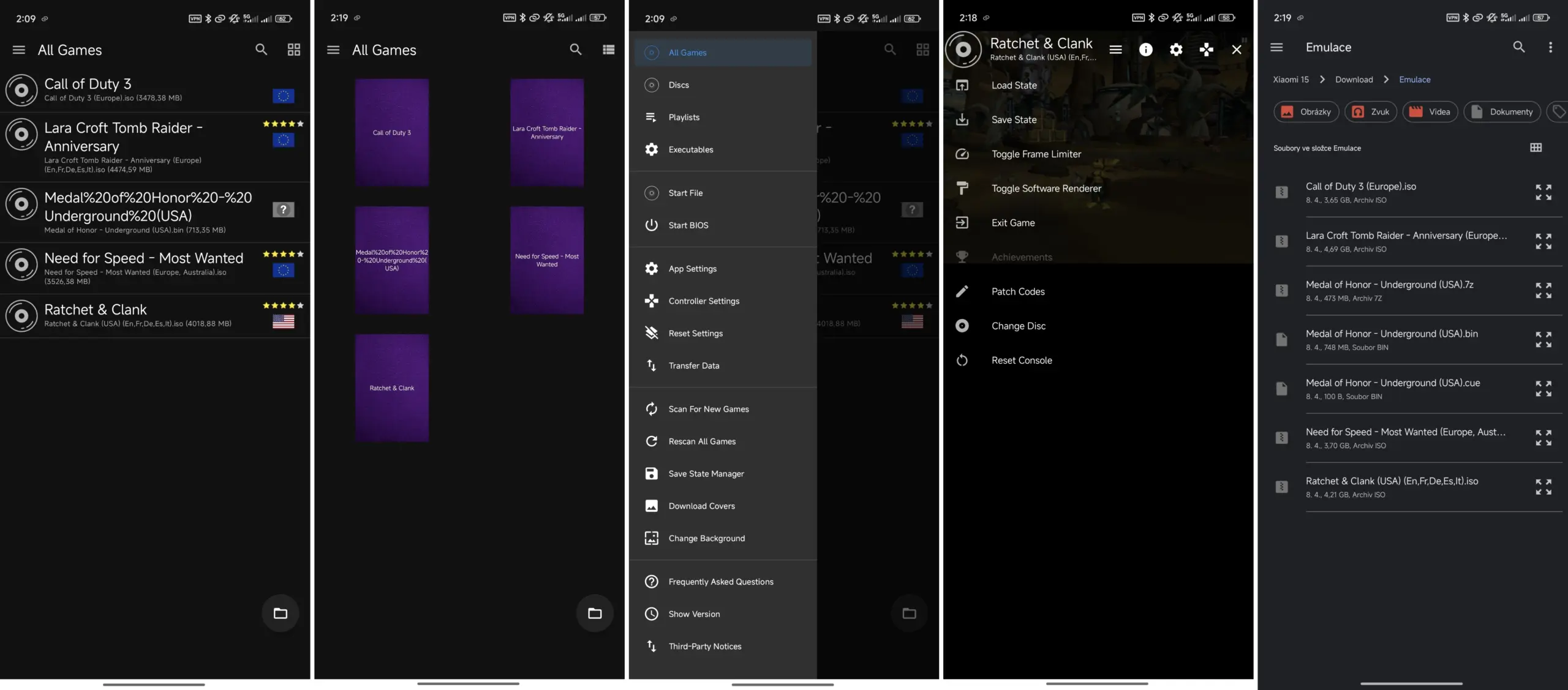Open three-dot overflow menu in Emulace file manager

[x=1550, y=47]
